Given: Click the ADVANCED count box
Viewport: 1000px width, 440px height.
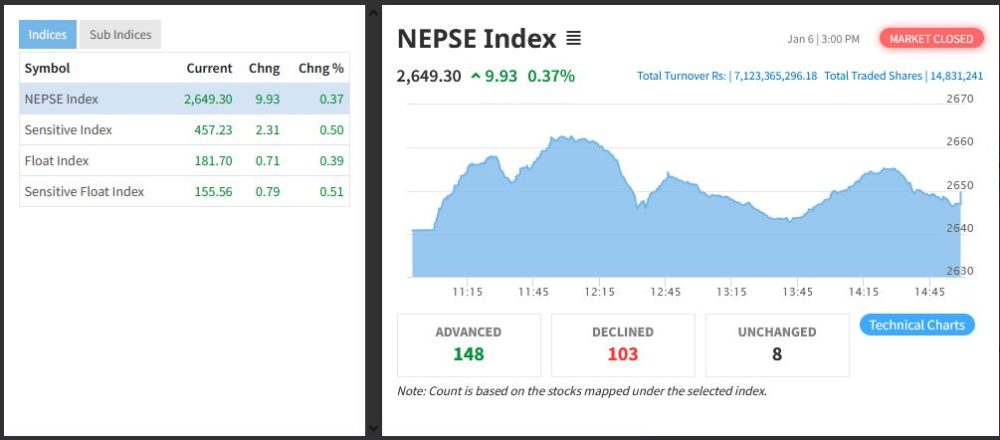Looking at the screenshot, I should coord(469,344).
